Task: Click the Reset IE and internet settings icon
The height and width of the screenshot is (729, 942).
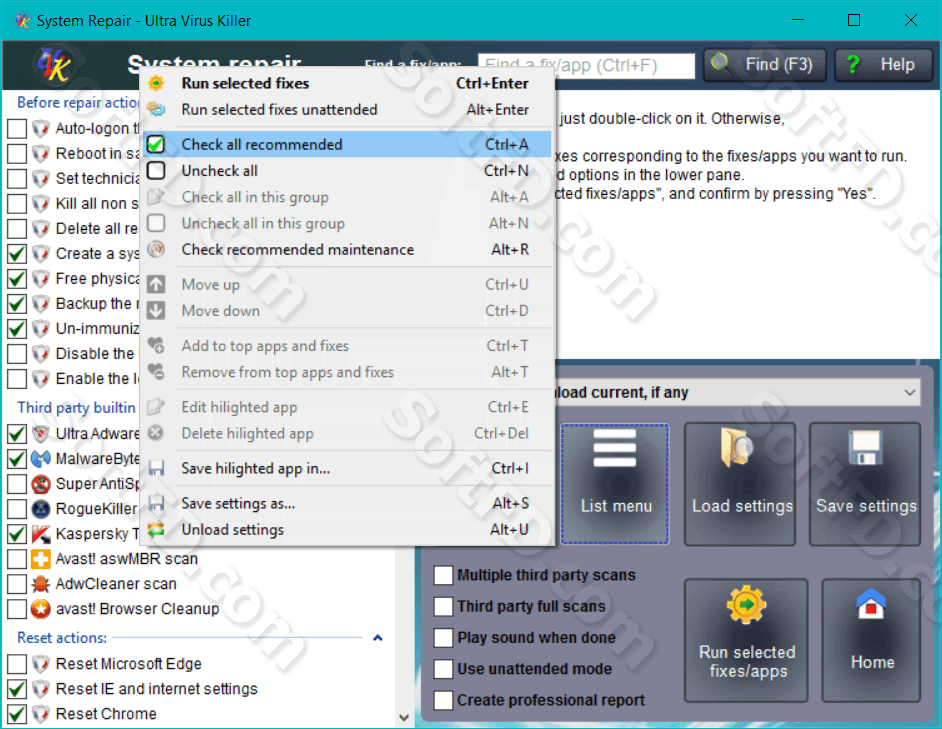Action: pyautogui.click(x=40, y=689)
